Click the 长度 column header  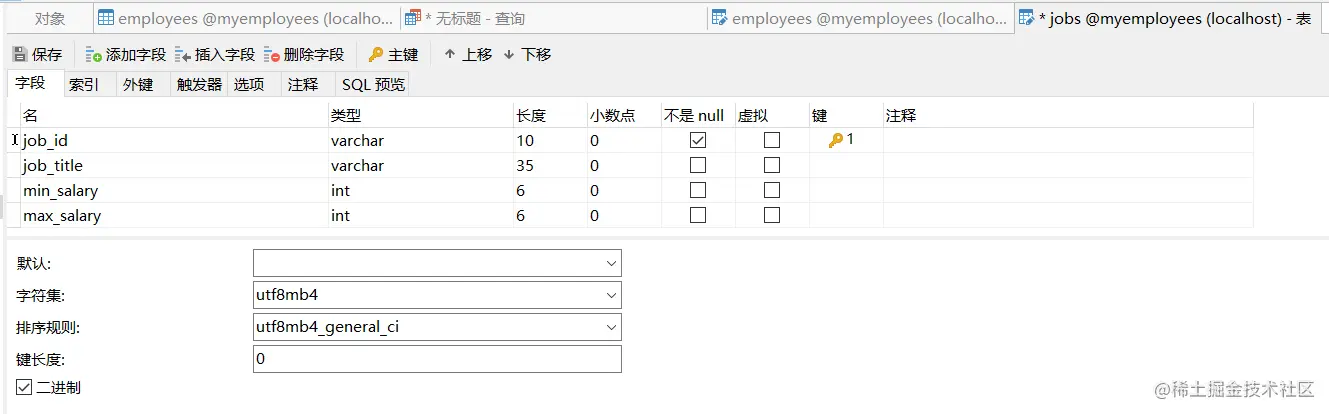coord(550,116)
